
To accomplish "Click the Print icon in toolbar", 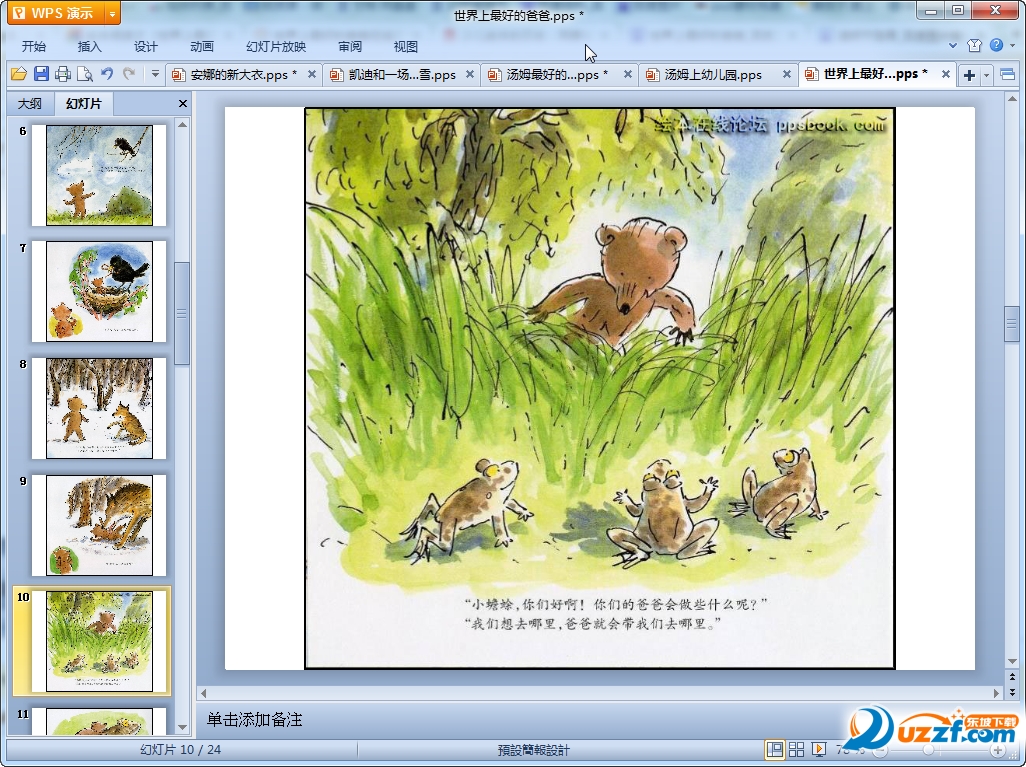I will [63, 74].
